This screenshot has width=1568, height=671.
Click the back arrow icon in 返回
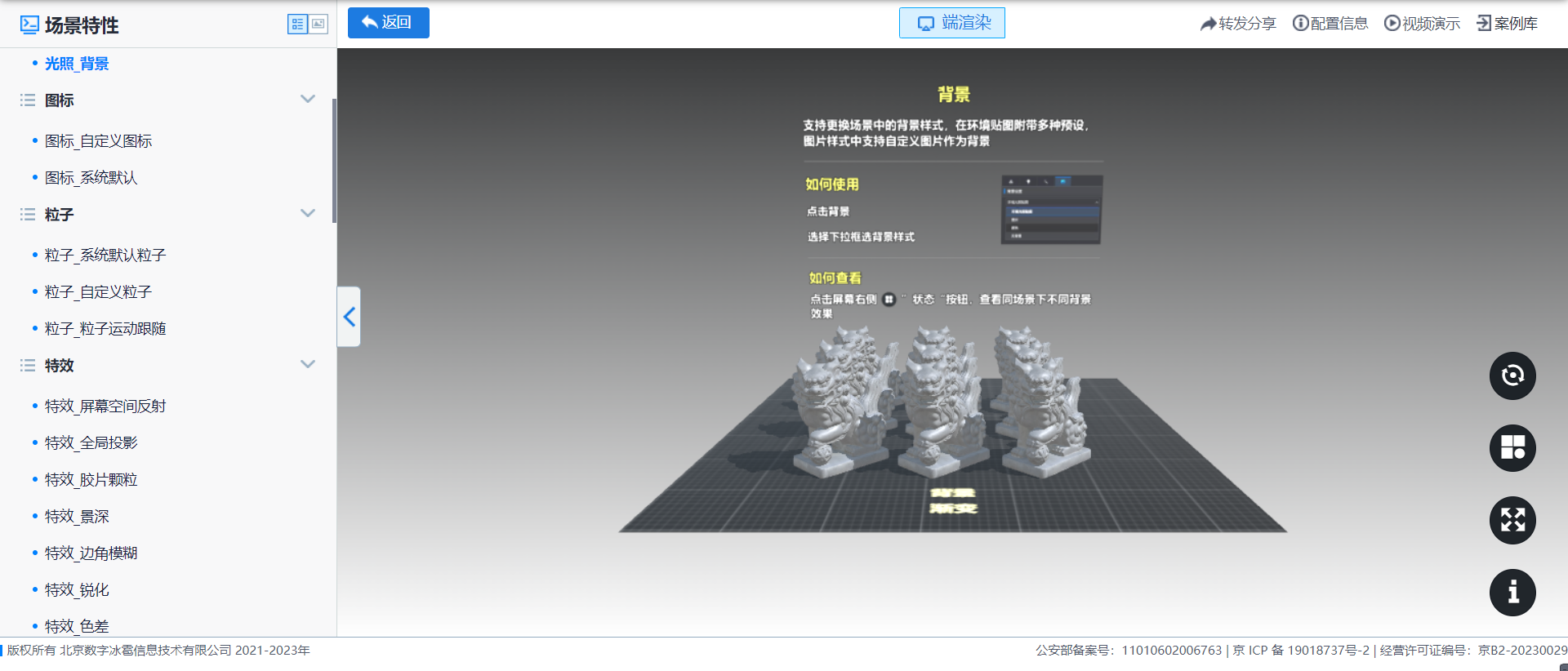(x=370, y=22)
